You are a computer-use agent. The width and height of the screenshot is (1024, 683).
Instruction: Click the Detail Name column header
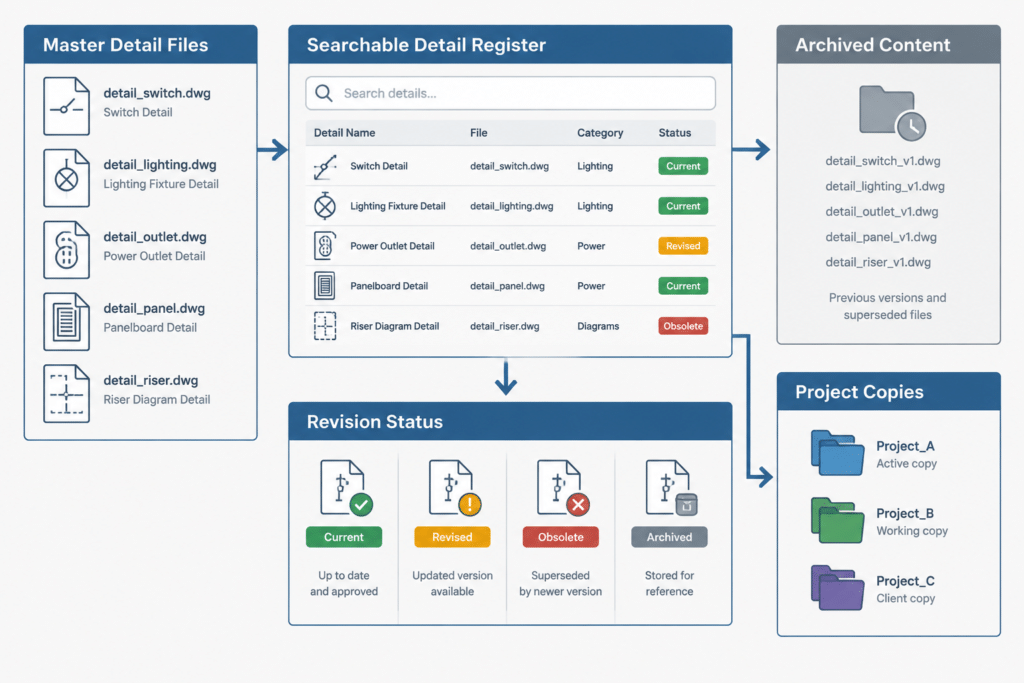344,133
